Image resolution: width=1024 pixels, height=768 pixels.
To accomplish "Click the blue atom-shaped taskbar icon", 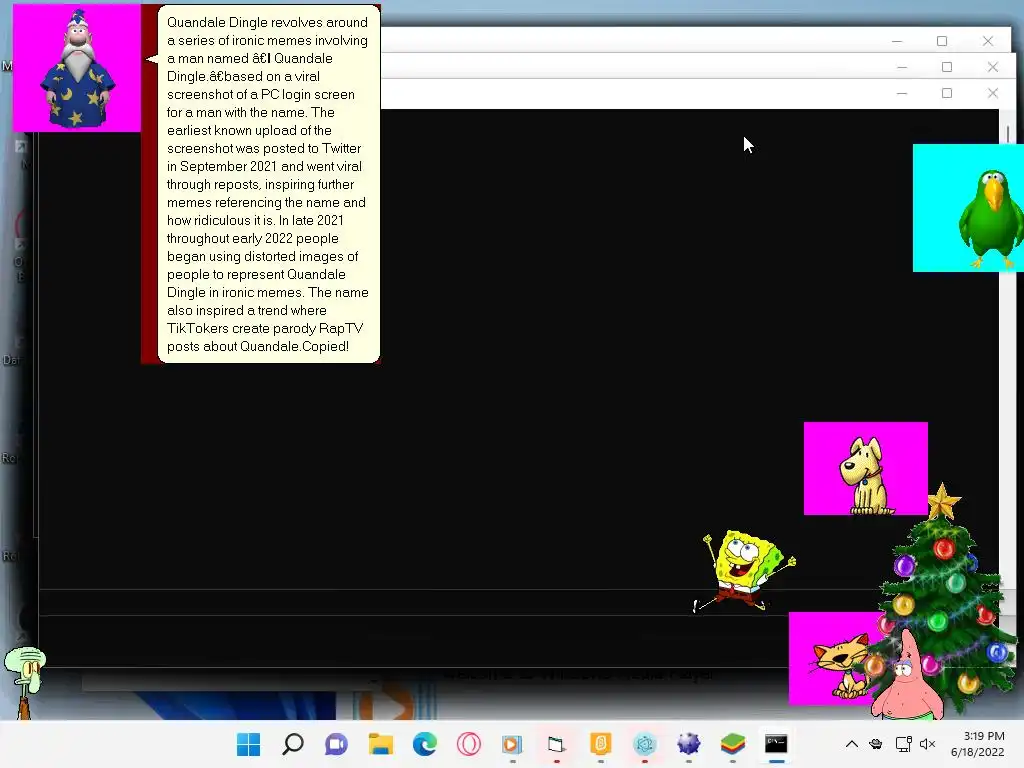I will coord(645,744).
